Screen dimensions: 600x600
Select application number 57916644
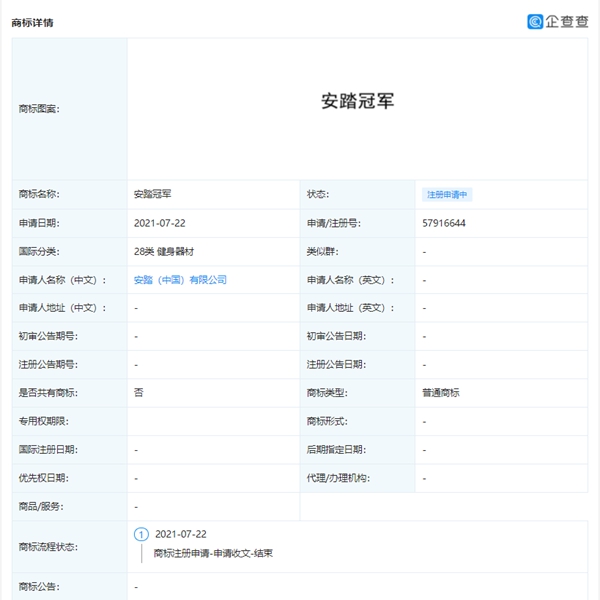point(444,223)
